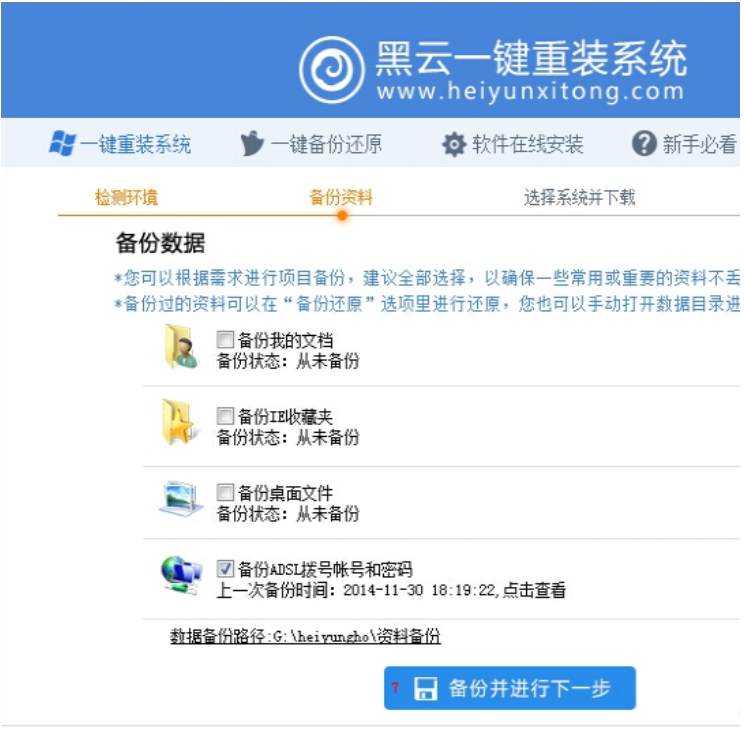
Task: Click the ghost icon beside 一键备份还原
Action: (251, 143)
